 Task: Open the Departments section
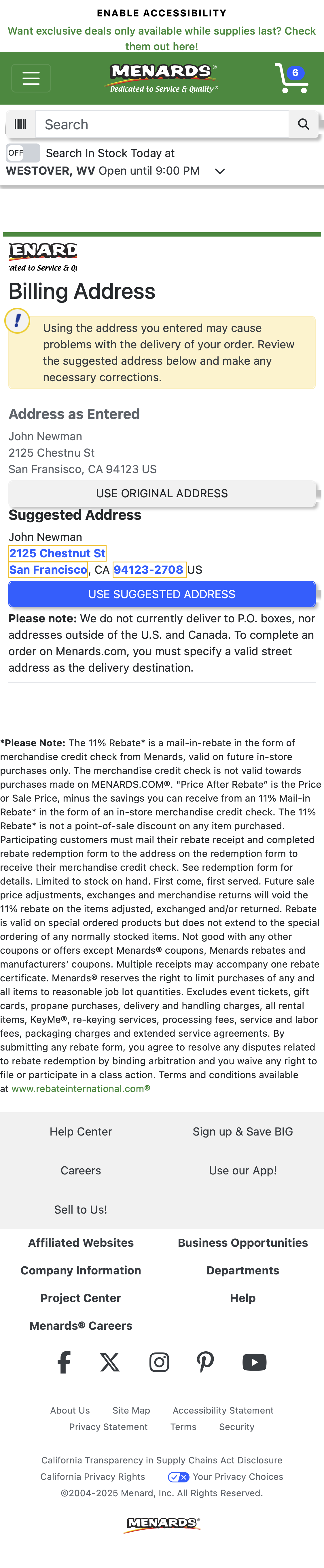pyautogui.click(x=242, y=1270)
